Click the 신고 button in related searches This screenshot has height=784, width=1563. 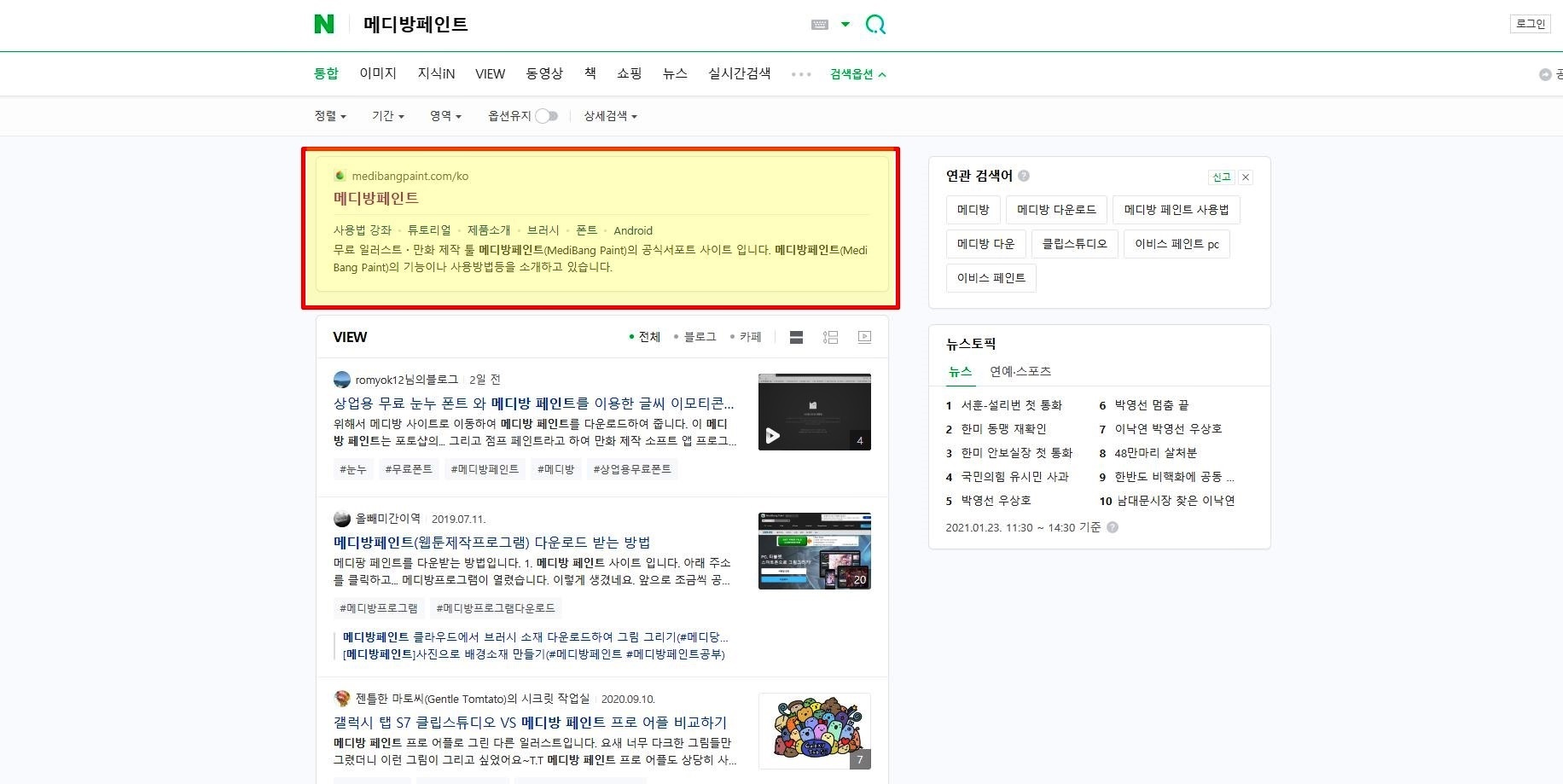pyautogui.click(x=1222, y=177)
